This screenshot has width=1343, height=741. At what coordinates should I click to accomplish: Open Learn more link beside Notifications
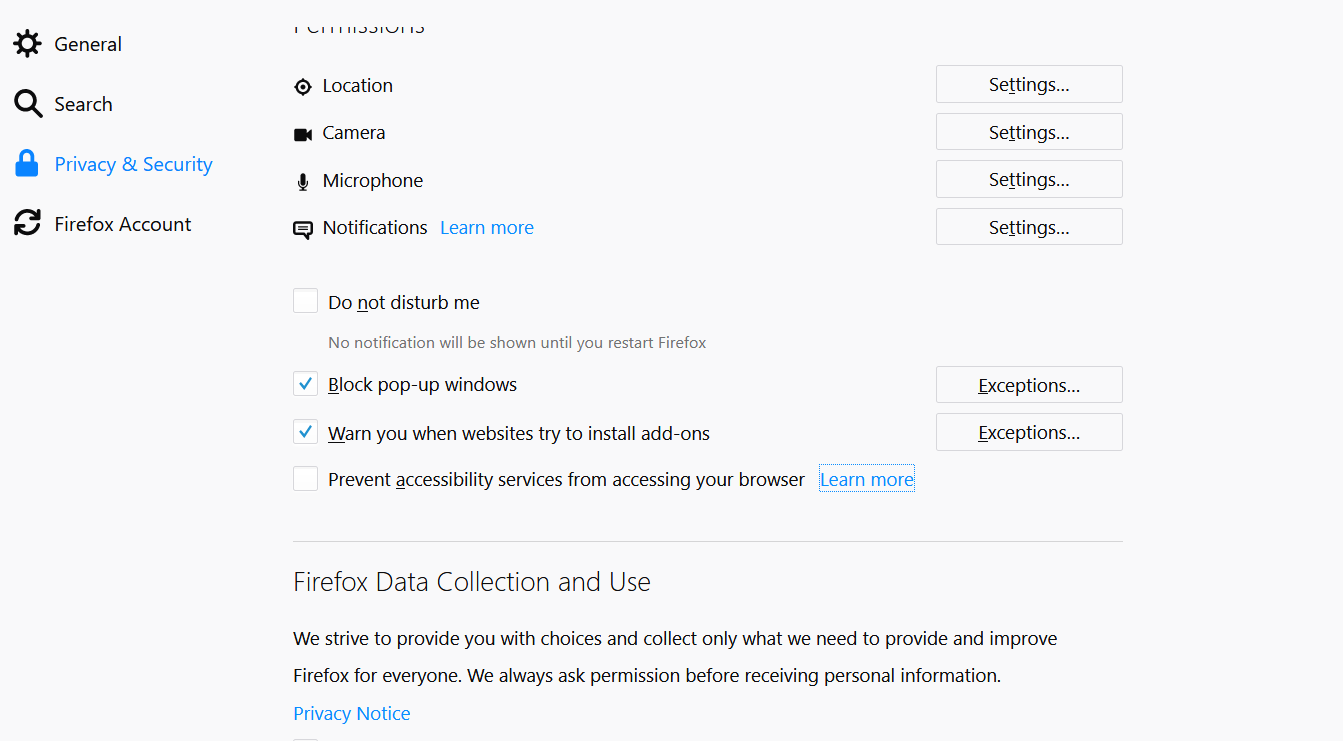click(x=487, y=228)
